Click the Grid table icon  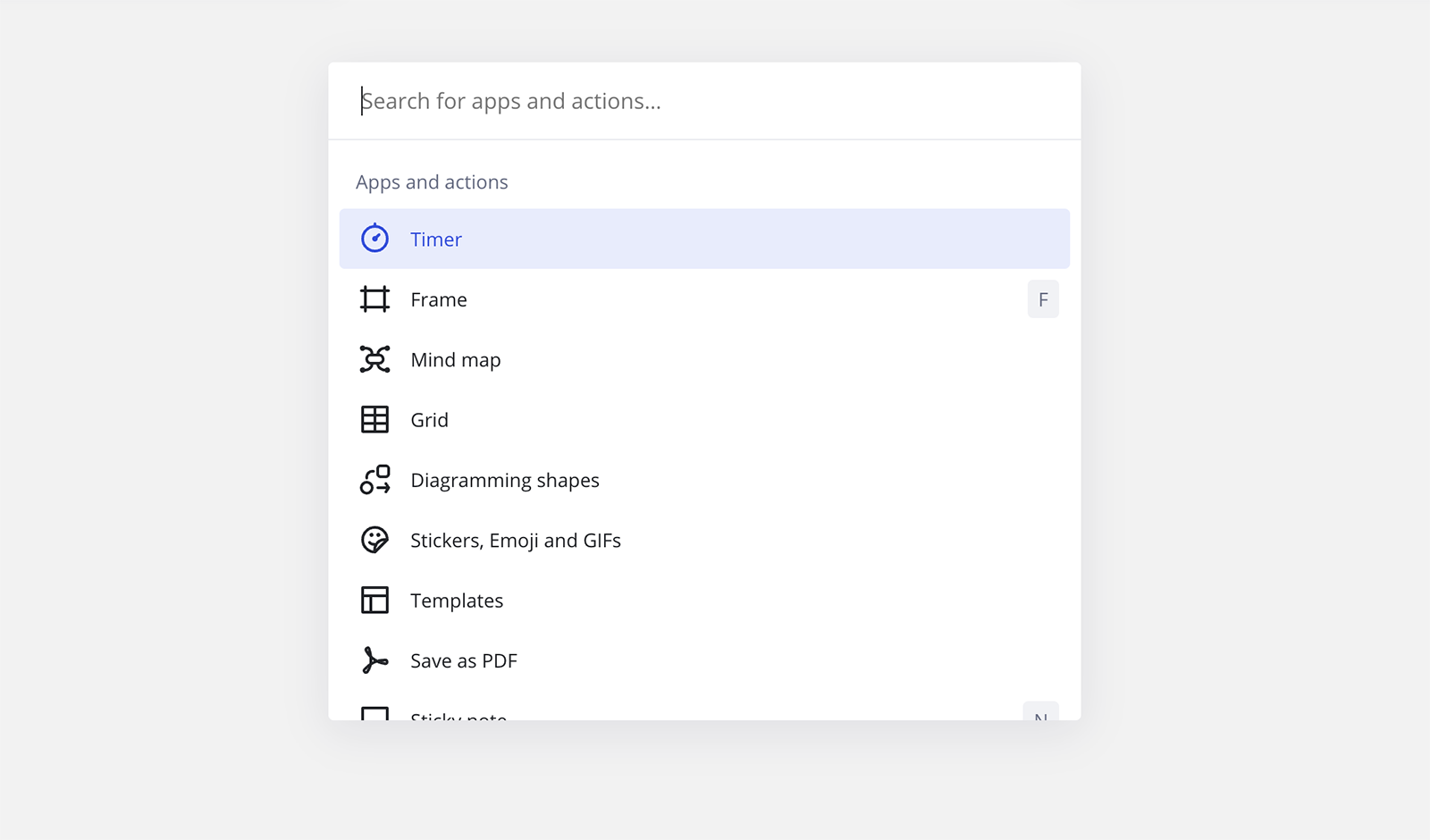(374, 420)
